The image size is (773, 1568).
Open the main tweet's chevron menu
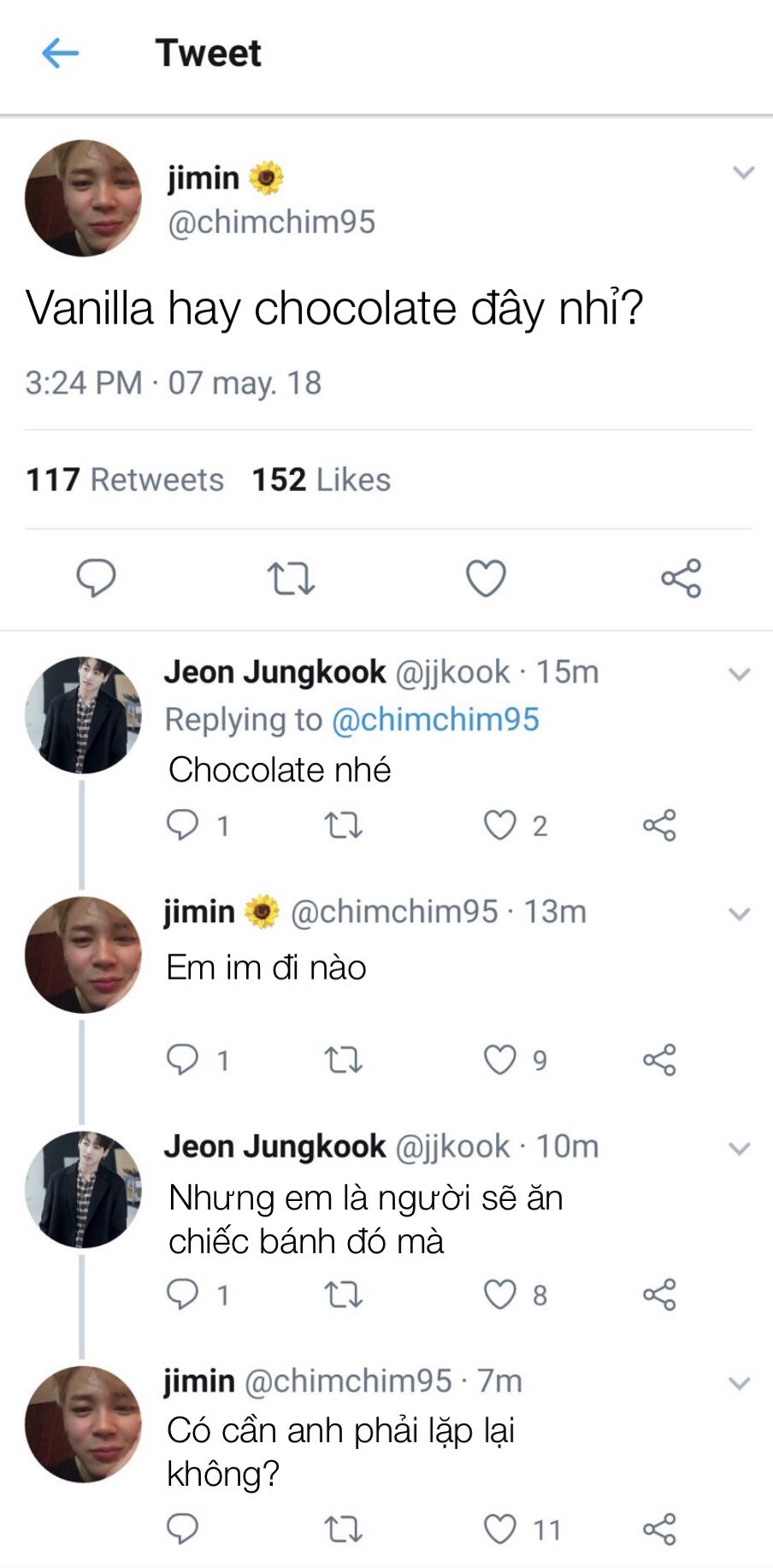[743, 173]
